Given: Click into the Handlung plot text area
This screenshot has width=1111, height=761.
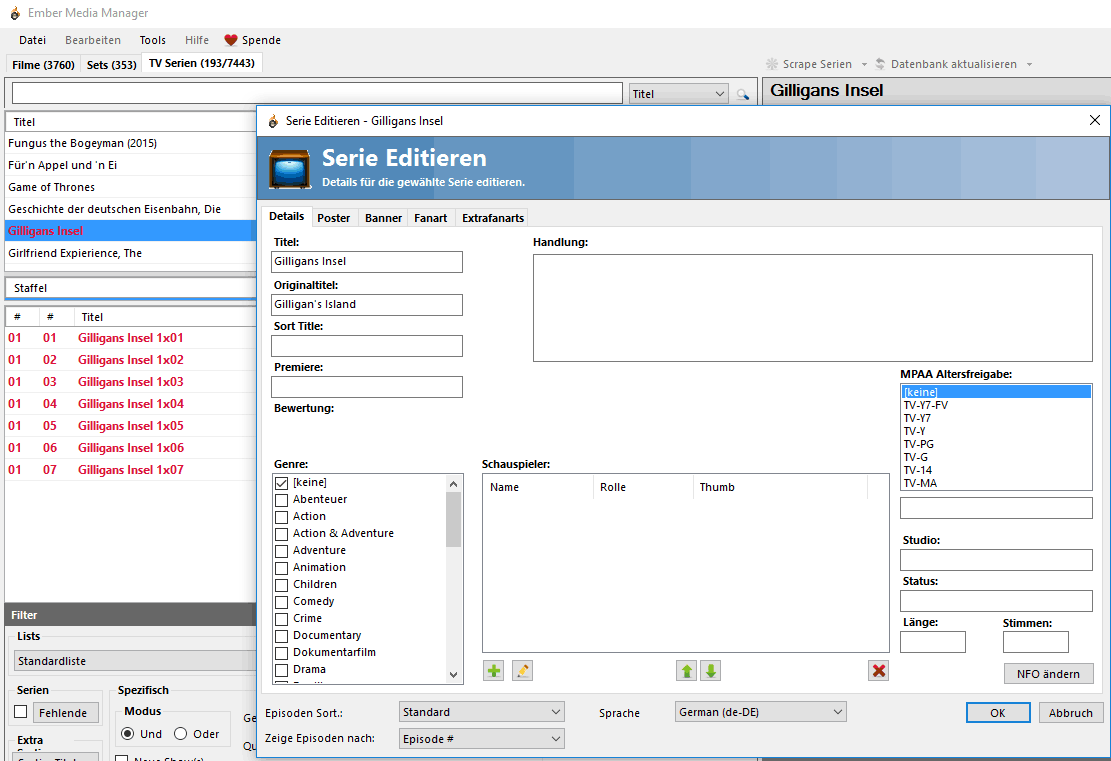Looking at the screenshot, I should (x=813, y=308).
